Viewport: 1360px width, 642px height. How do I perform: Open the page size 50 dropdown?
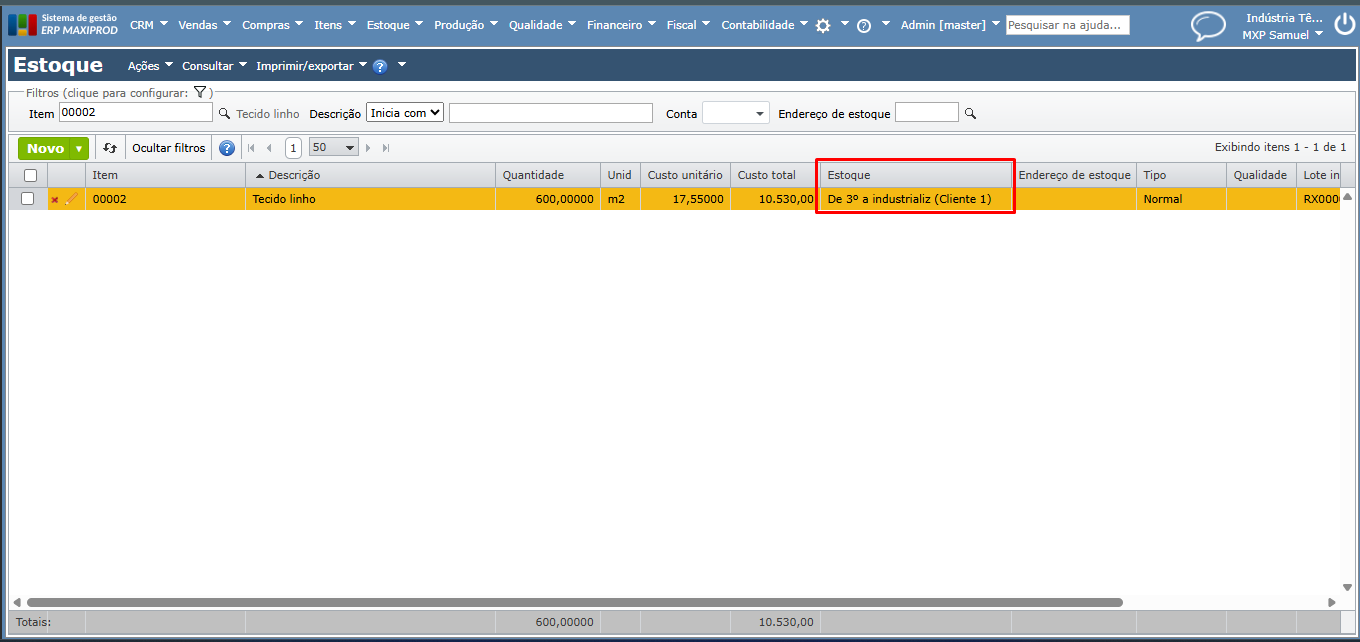pos(333,148)
